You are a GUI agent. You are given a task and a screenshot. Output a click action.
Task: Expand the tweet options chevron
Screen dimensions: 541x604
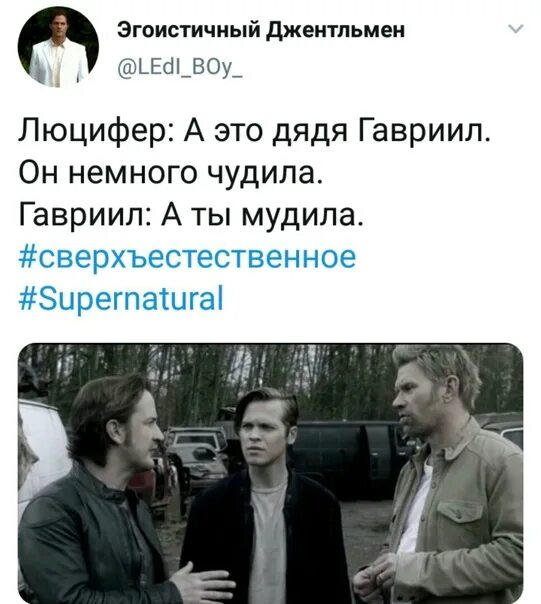click(x=516, y=29)
